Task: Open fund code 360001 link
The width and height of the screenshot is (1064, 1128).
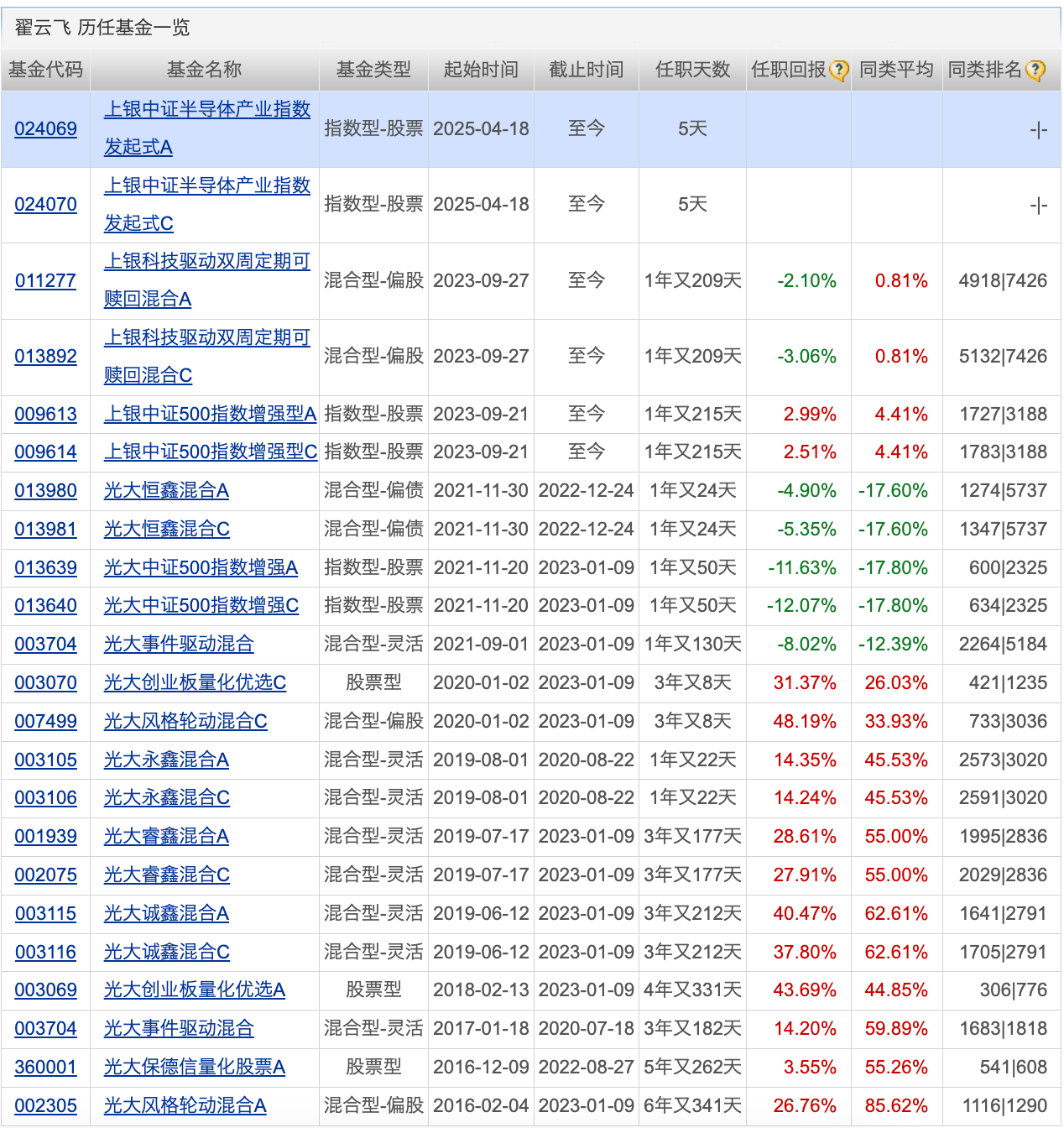Action: pyautogui.click(x=46, y=1067)
